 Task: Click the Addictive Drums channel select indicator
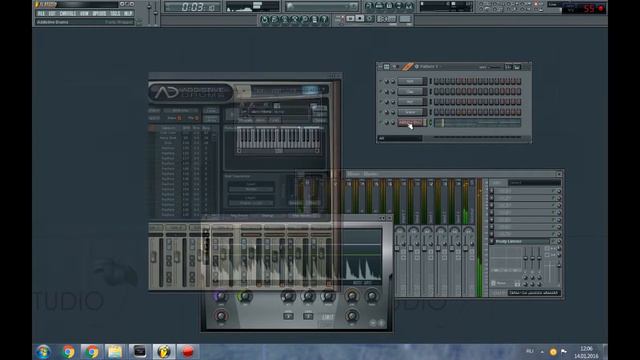[x=430, y=122]
